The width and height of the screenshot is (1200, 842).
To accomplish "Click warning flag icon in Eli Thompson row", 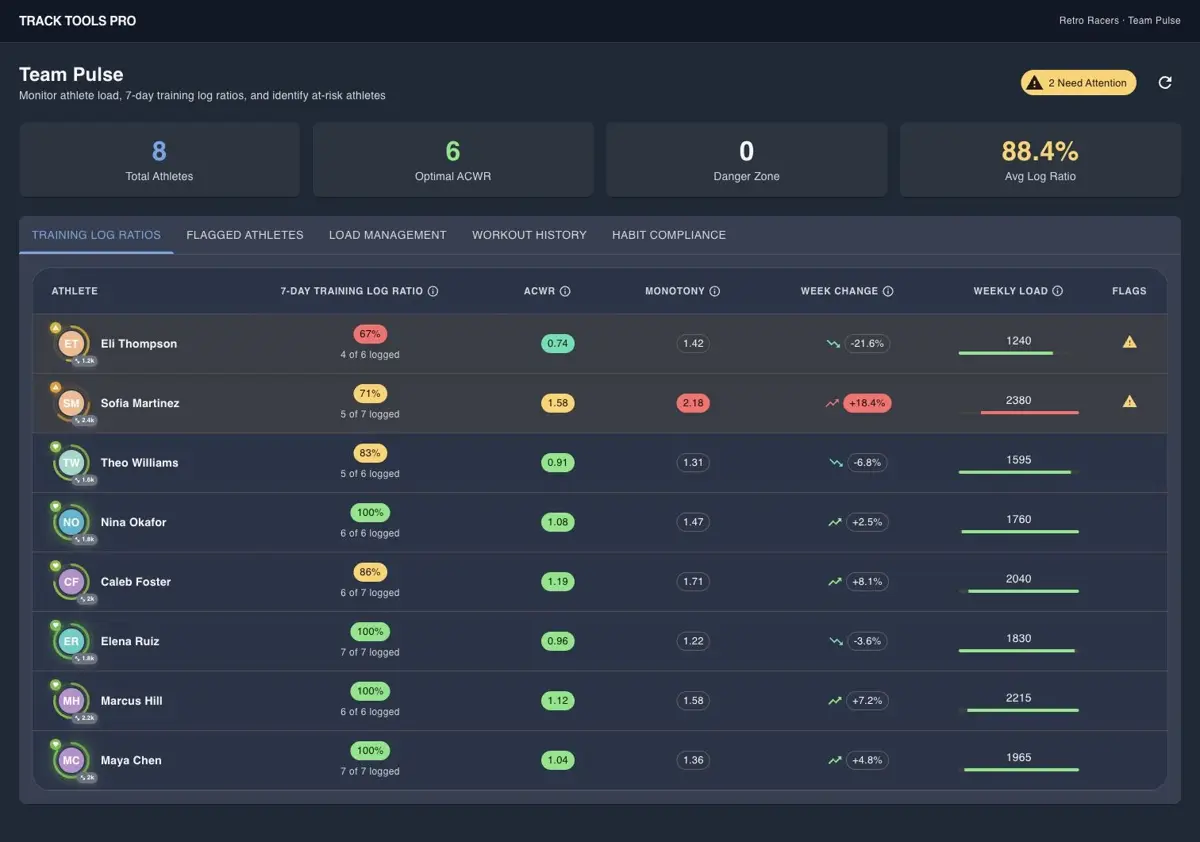I will [x=1130, y=342].
